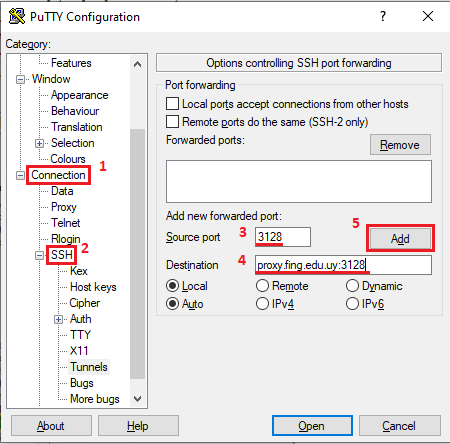Click the Open button

pos(312,426)
